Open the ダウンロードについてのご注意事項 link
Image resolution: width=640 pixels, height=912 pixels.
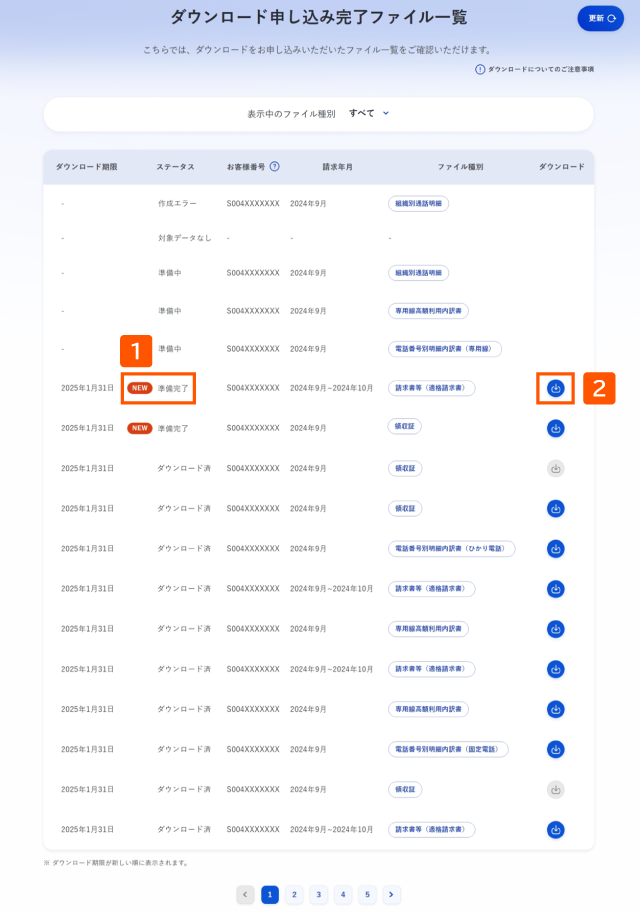point(535,69)
